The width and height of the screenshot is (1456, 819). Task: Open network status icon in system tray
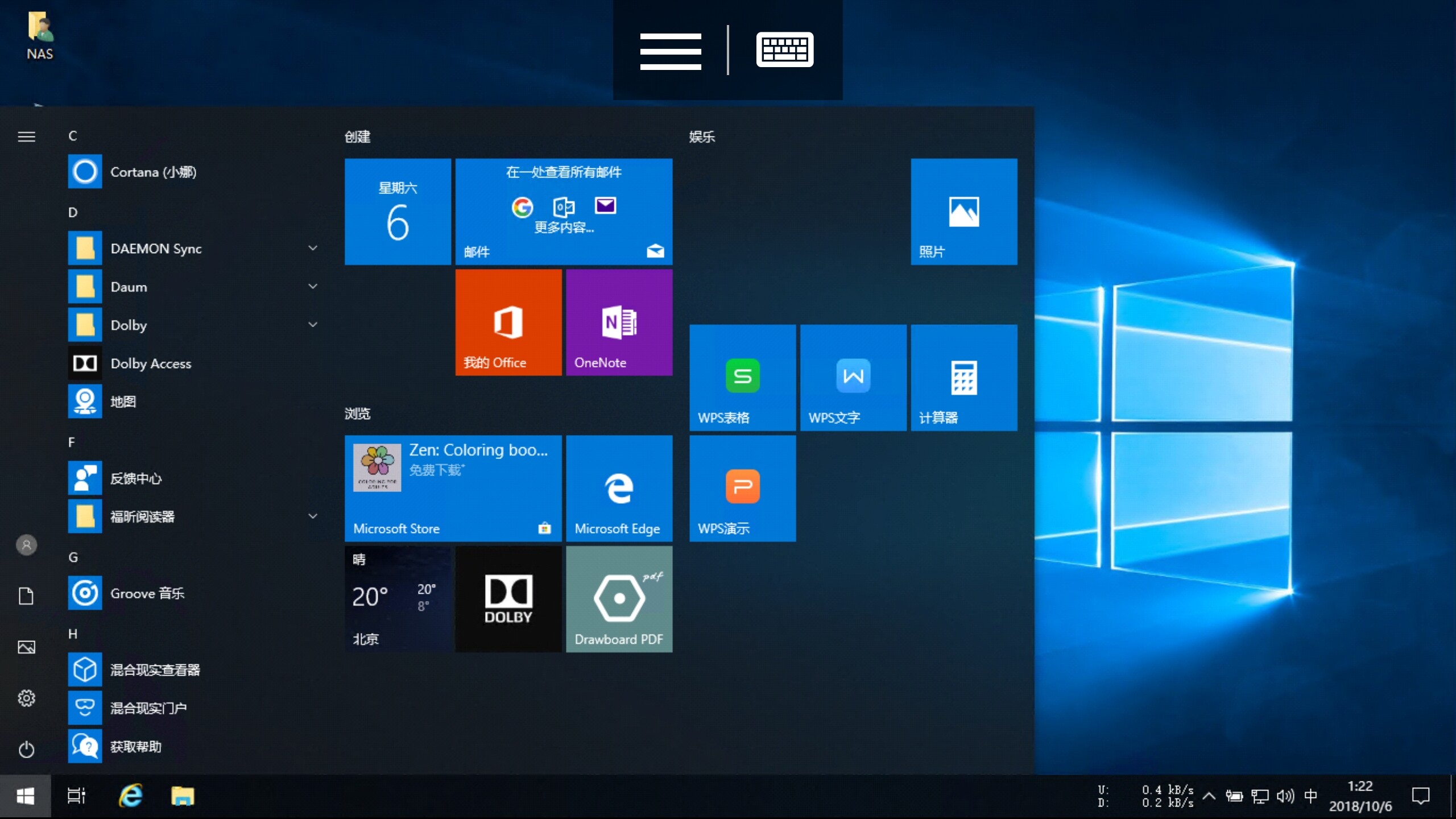coord(1260,796)
